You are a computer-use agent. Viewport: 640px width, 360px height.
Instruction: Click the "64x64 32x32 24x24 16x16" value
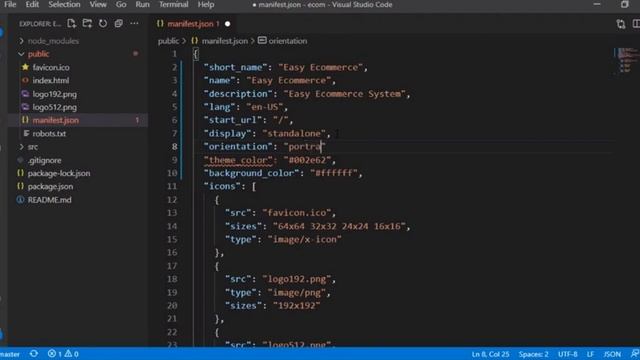click(339, 226)
